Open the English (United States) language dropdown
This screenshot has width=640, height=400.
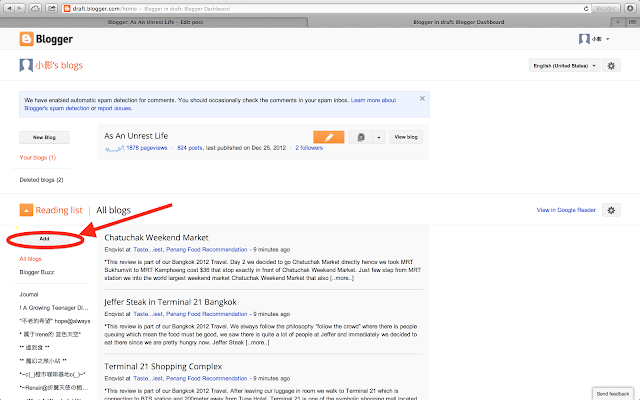coord(564,65)
